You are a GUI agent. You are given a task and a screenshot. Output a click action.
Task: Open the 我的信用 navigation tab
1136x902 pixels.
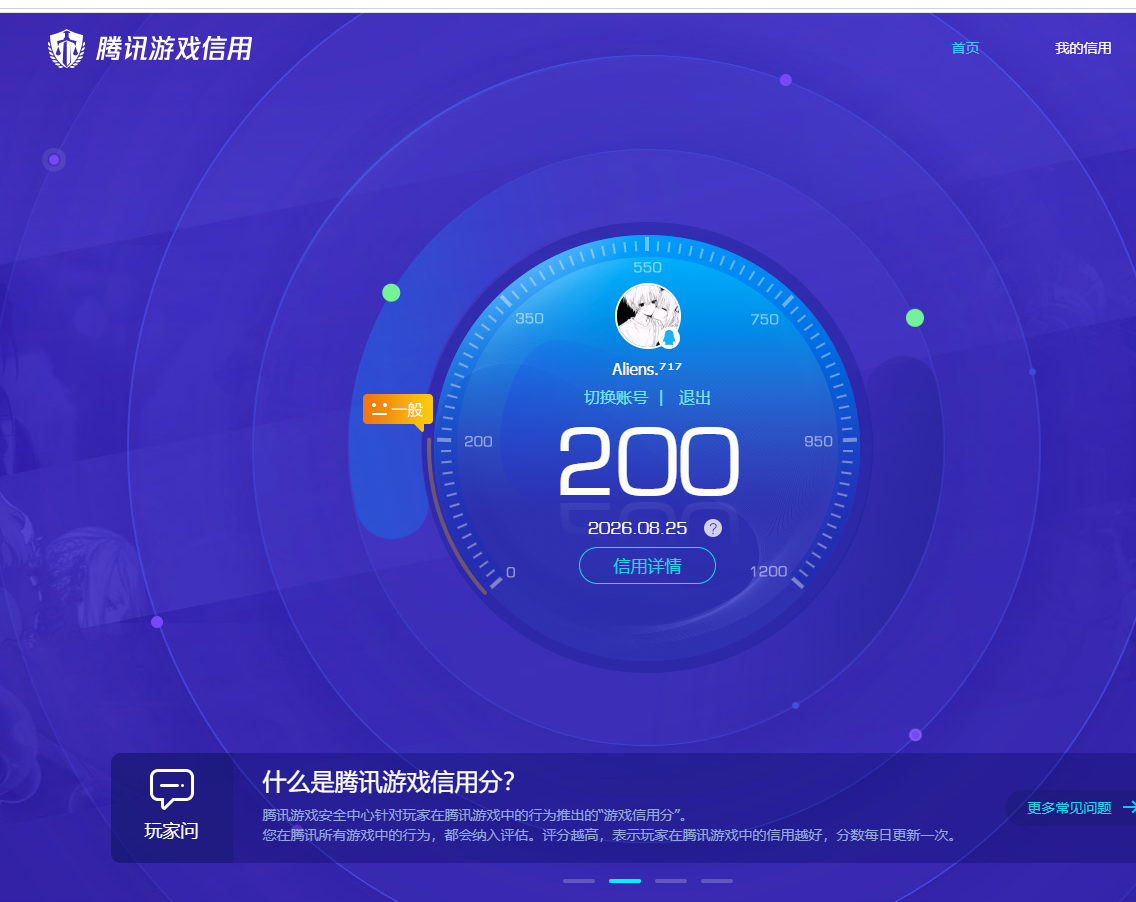pos(1082,48)
